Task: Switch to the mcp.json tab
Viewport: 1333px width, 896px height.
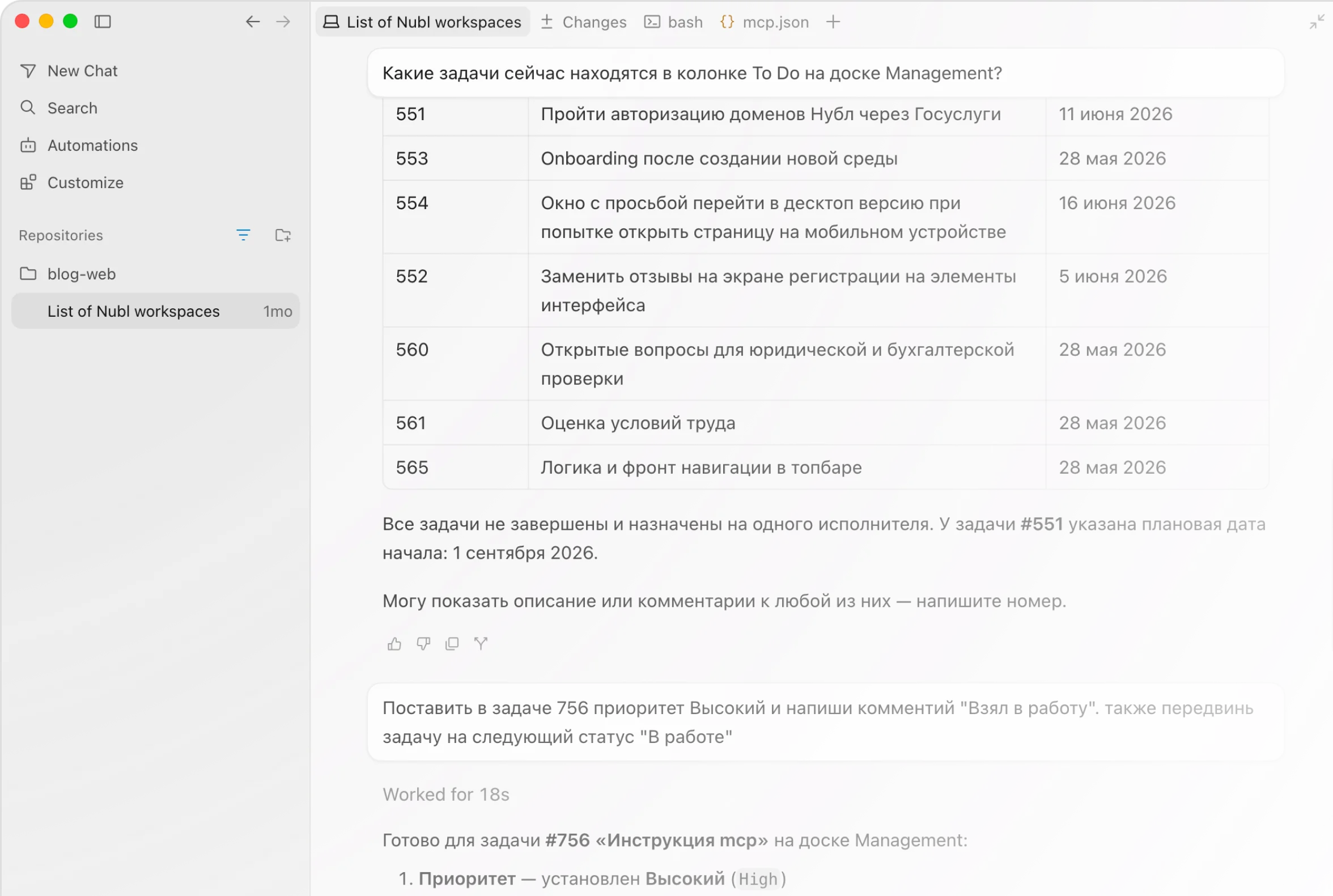Action: [765, 22]
